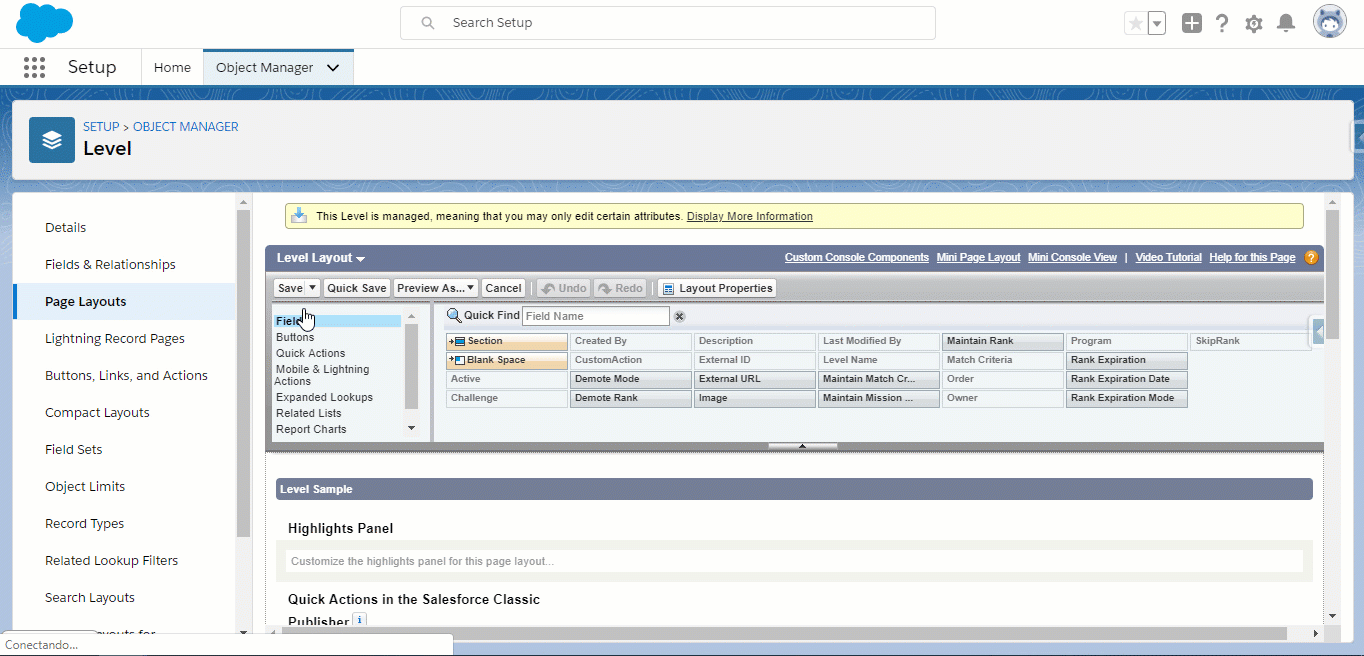The height and width of the screenshot is (656, 1364).
Task: Open the Preview As dropdown
Action: [436, 288]
